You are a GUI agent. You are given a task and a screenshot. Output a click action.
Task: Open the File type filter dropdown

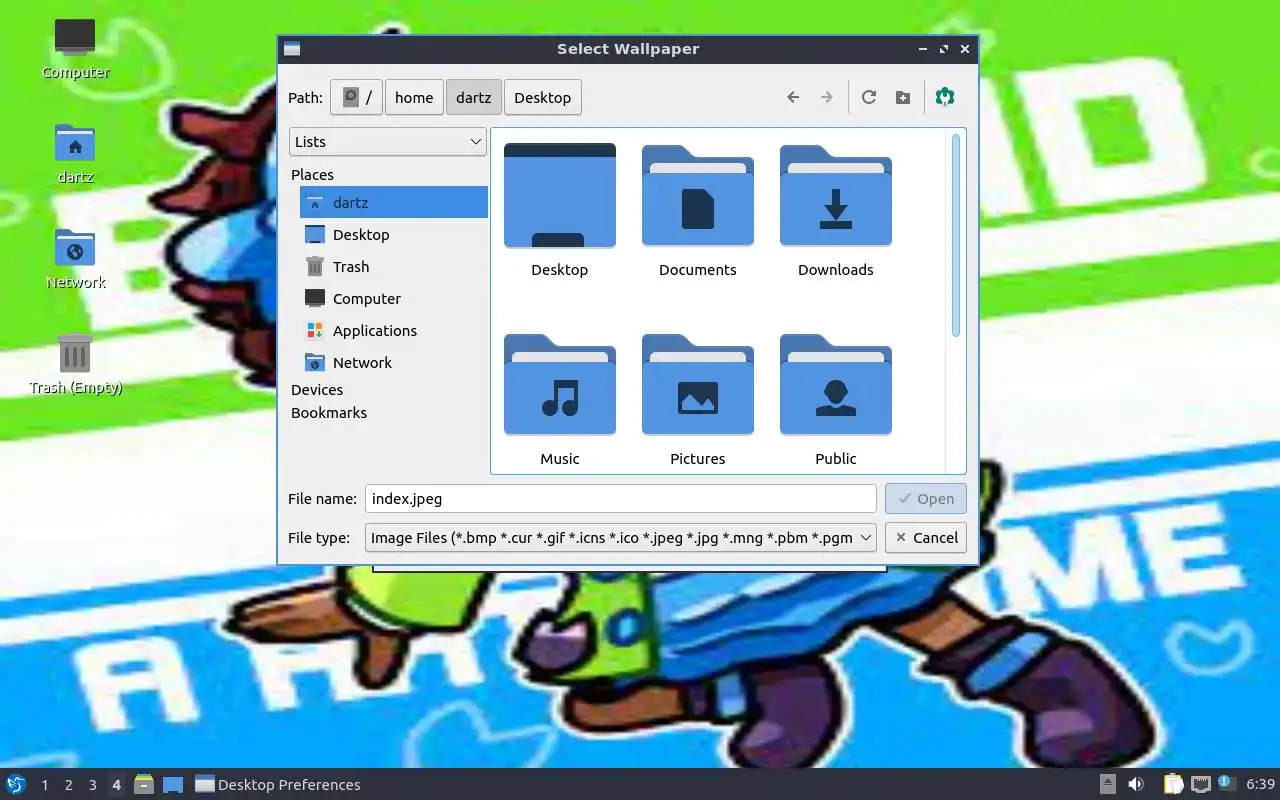[x=621, y=538]
